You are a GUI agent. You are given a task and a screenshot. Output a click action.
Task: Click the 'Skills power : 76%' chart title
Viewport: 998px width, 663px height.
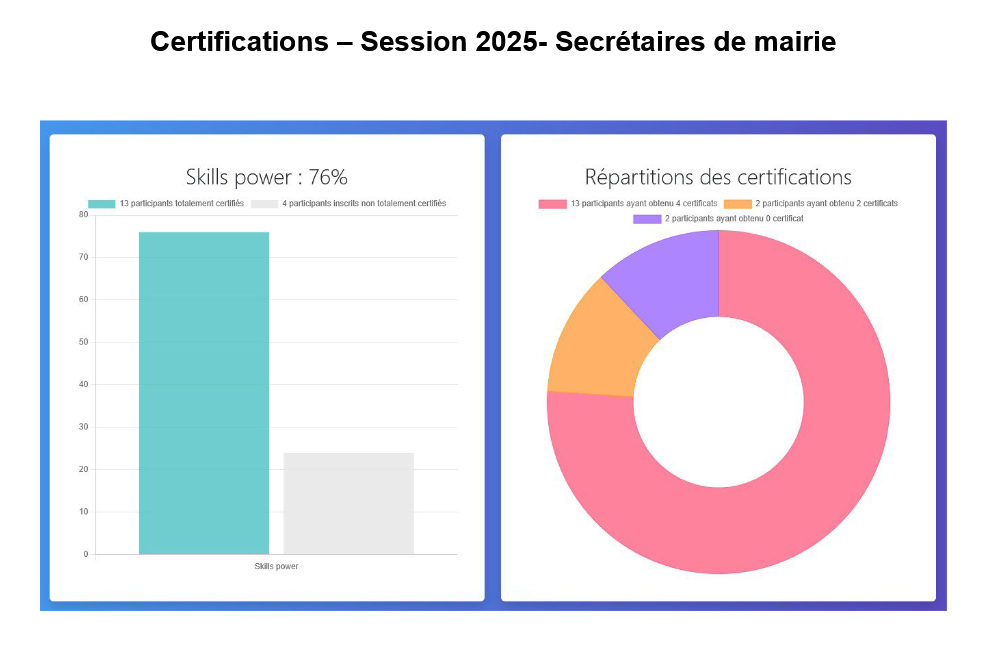pos(267,178)
